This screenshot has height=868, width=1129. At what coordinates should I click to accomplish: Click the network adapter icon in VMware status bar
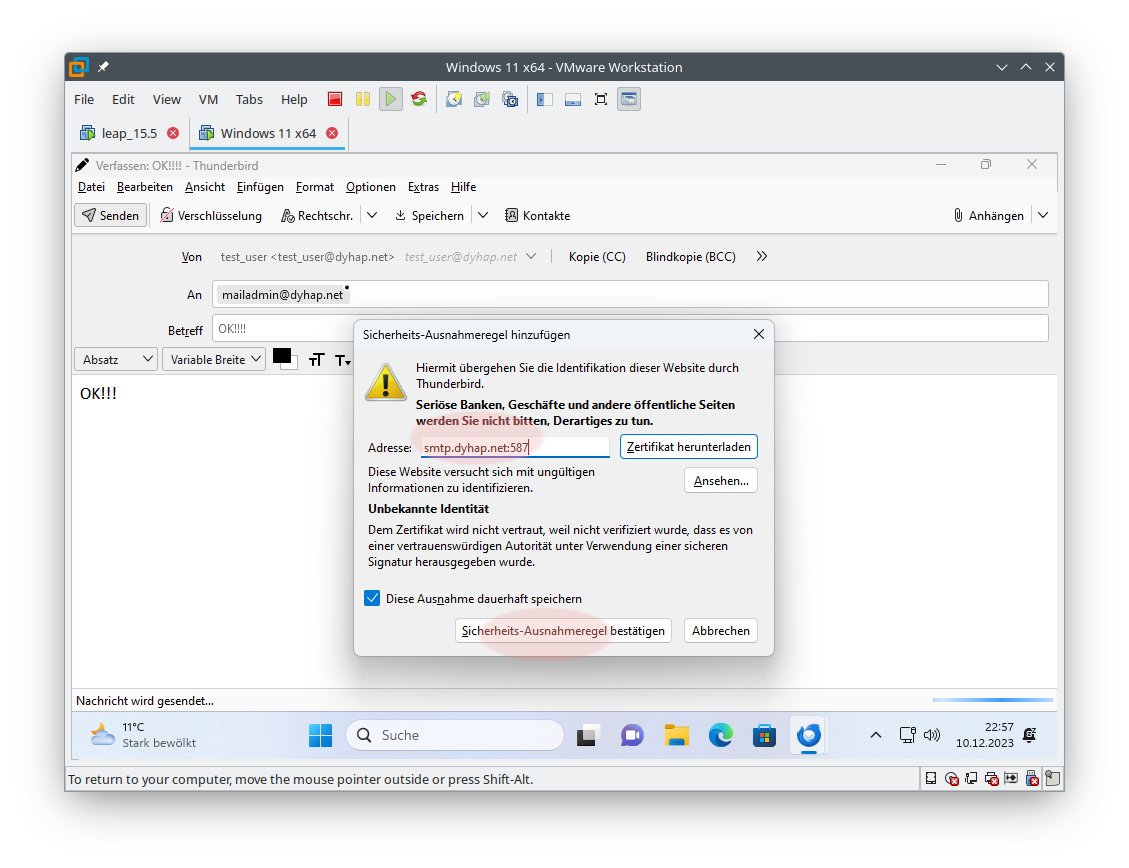(971, 778)
